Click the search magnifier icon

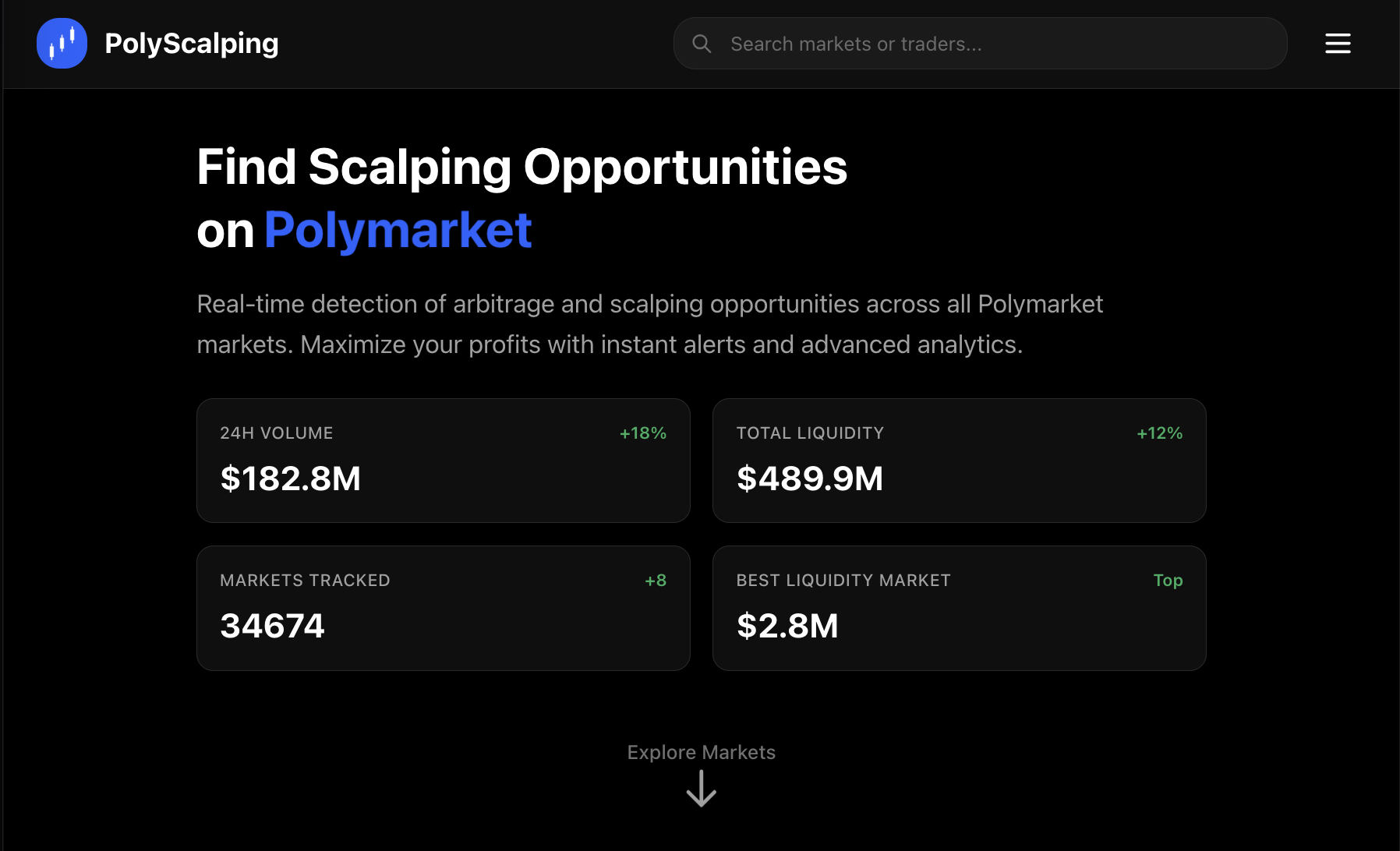pyautogui.click(x=702, y=44)
